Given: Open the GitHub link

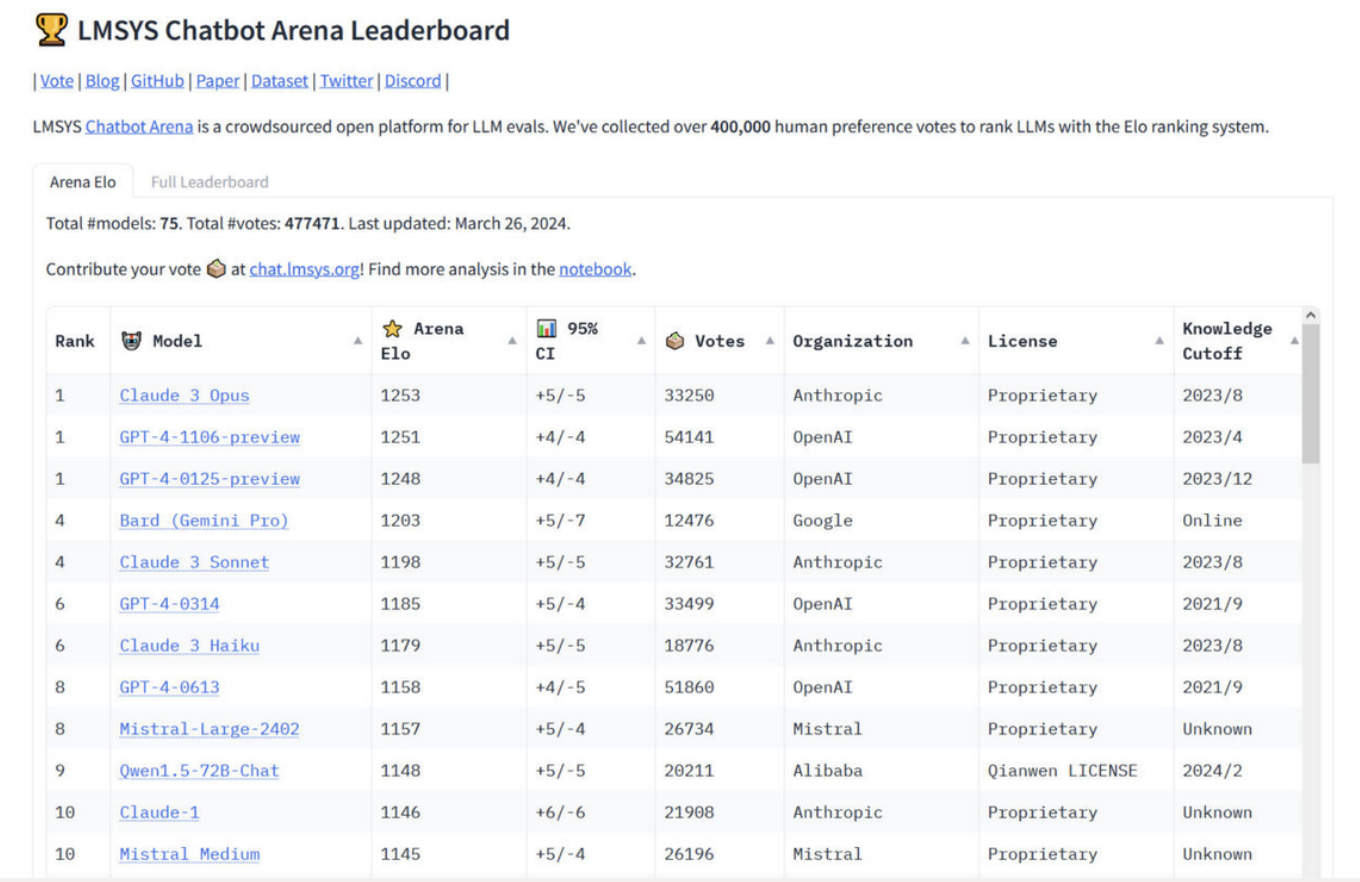Looking at the screenshot, I should coord(157,81).
